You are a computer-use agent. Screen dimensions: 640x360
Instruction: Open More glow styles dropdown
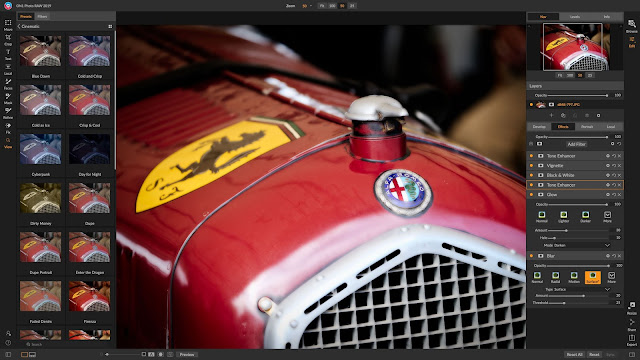click(607, 217)
